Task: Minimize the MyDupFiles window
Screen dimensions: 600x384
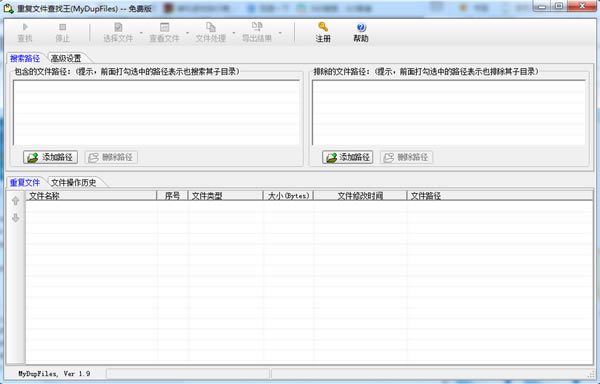Action: point(541,6)
